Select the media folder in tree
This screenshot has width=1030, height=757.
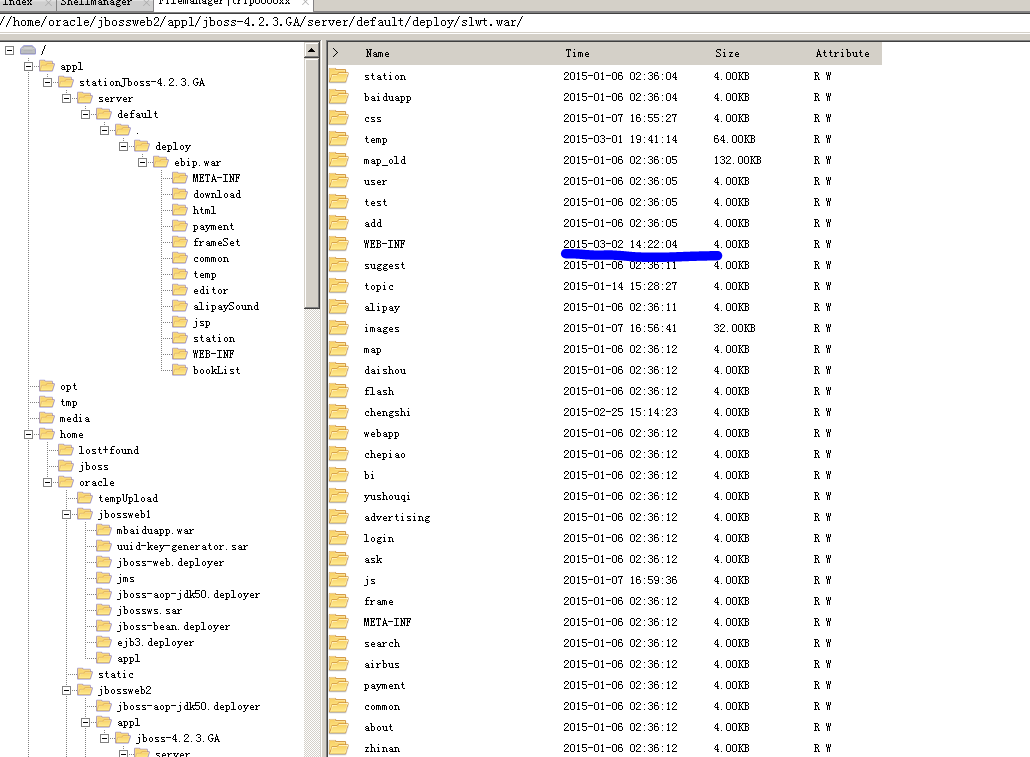click(74, 418)
